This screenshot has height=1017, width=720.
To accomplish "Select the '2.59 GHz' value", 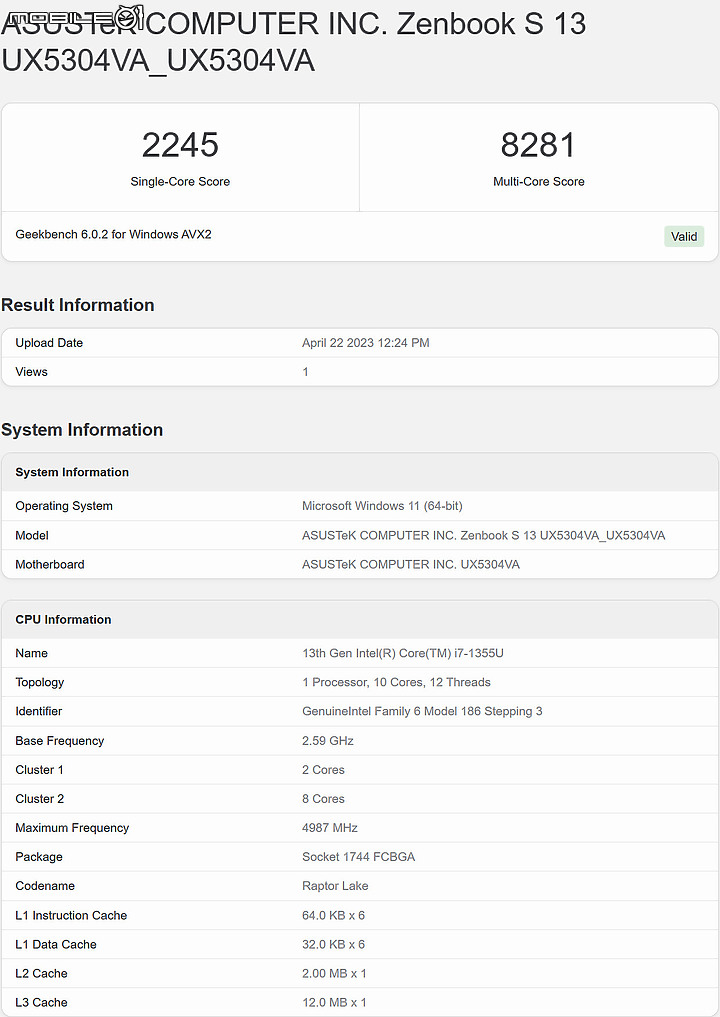I will coord(328,741).
